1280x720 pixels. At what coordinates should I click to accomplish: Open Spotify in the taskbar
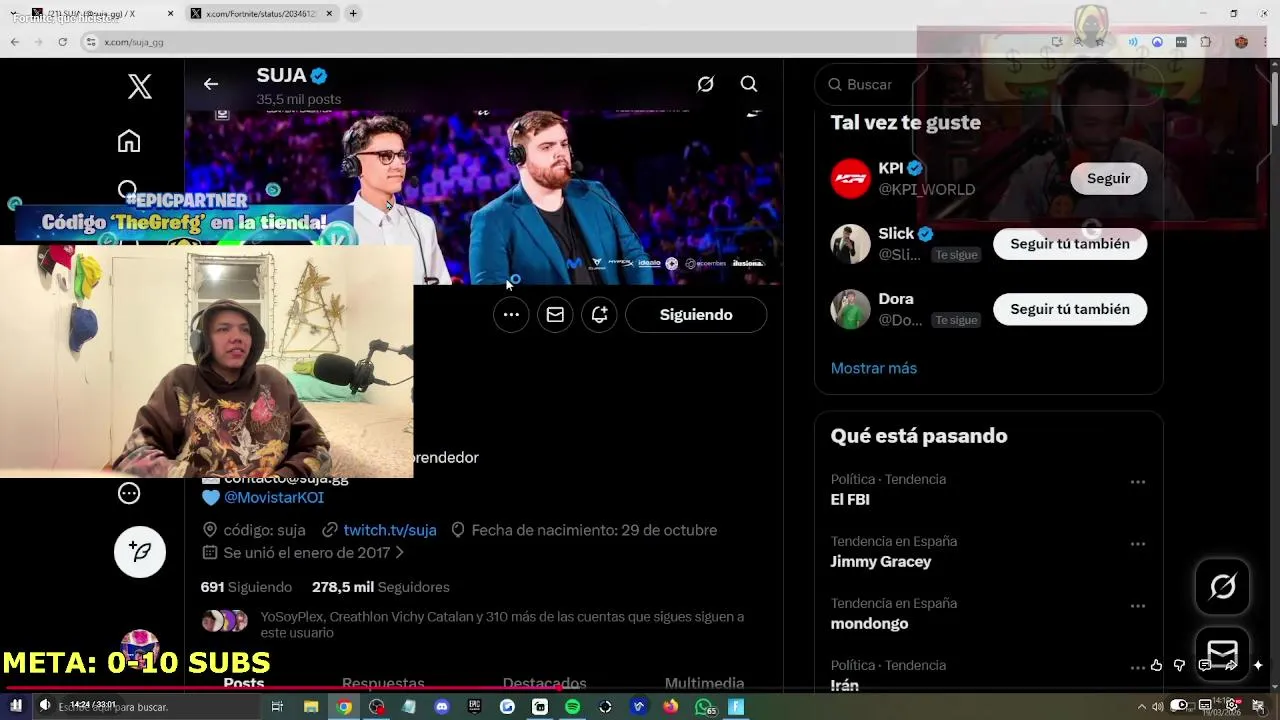click(x=572, y=706)
